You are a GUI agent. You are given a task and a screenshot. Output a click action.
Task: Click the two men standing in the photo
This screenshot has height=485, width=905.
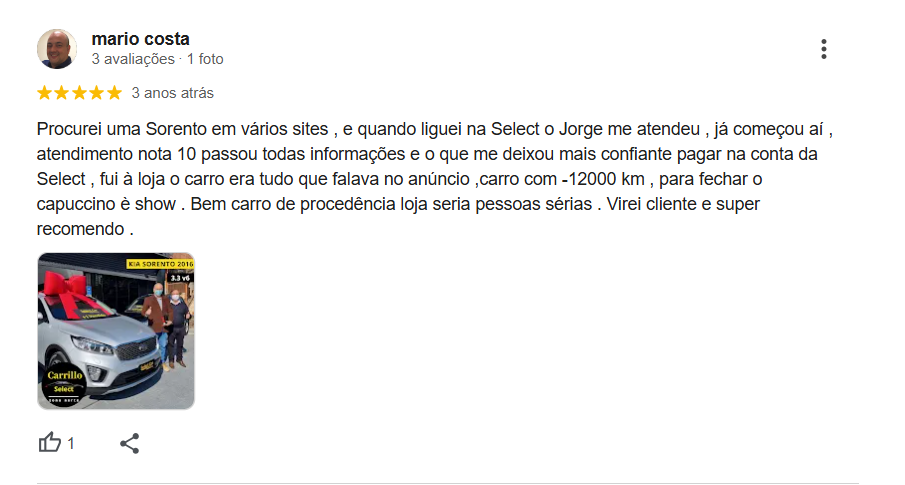(x=166, y=324)
